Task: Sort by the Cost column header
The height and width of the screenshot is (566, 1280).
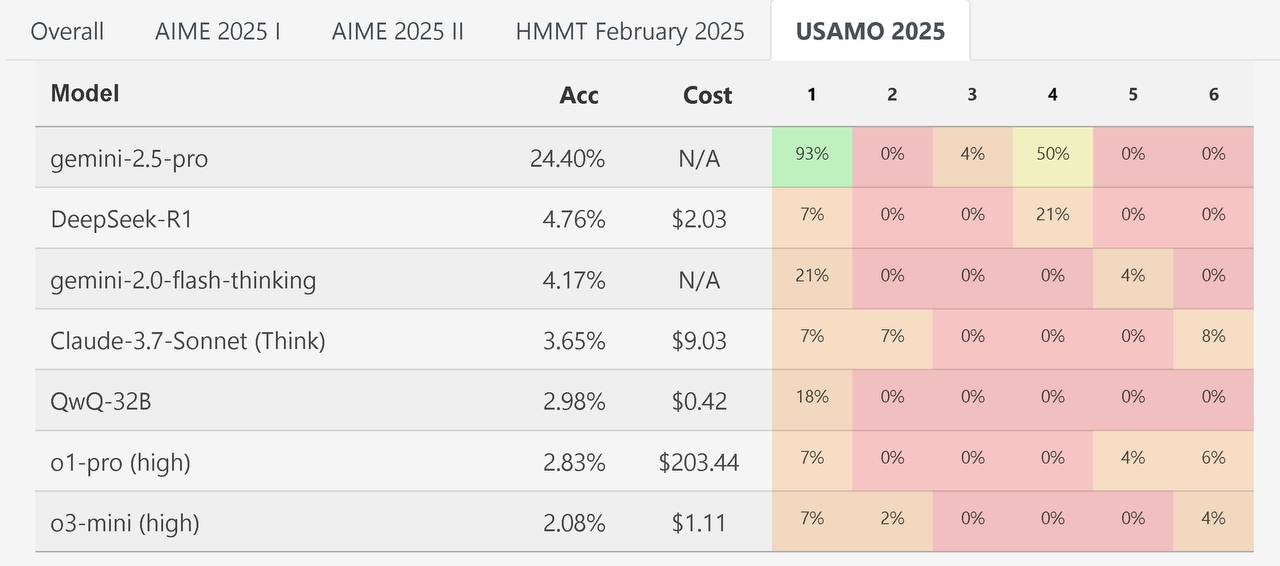Action: click(707, 95)
